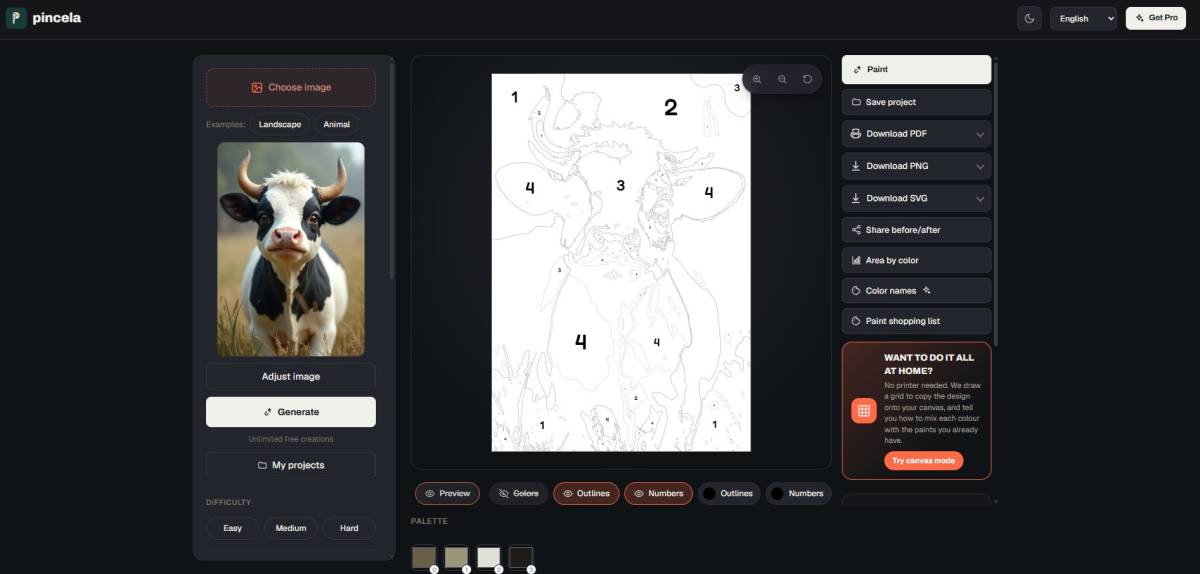Select Easy difficulty
Viewport: 1200px width, 574px height.
pos(232,528)
